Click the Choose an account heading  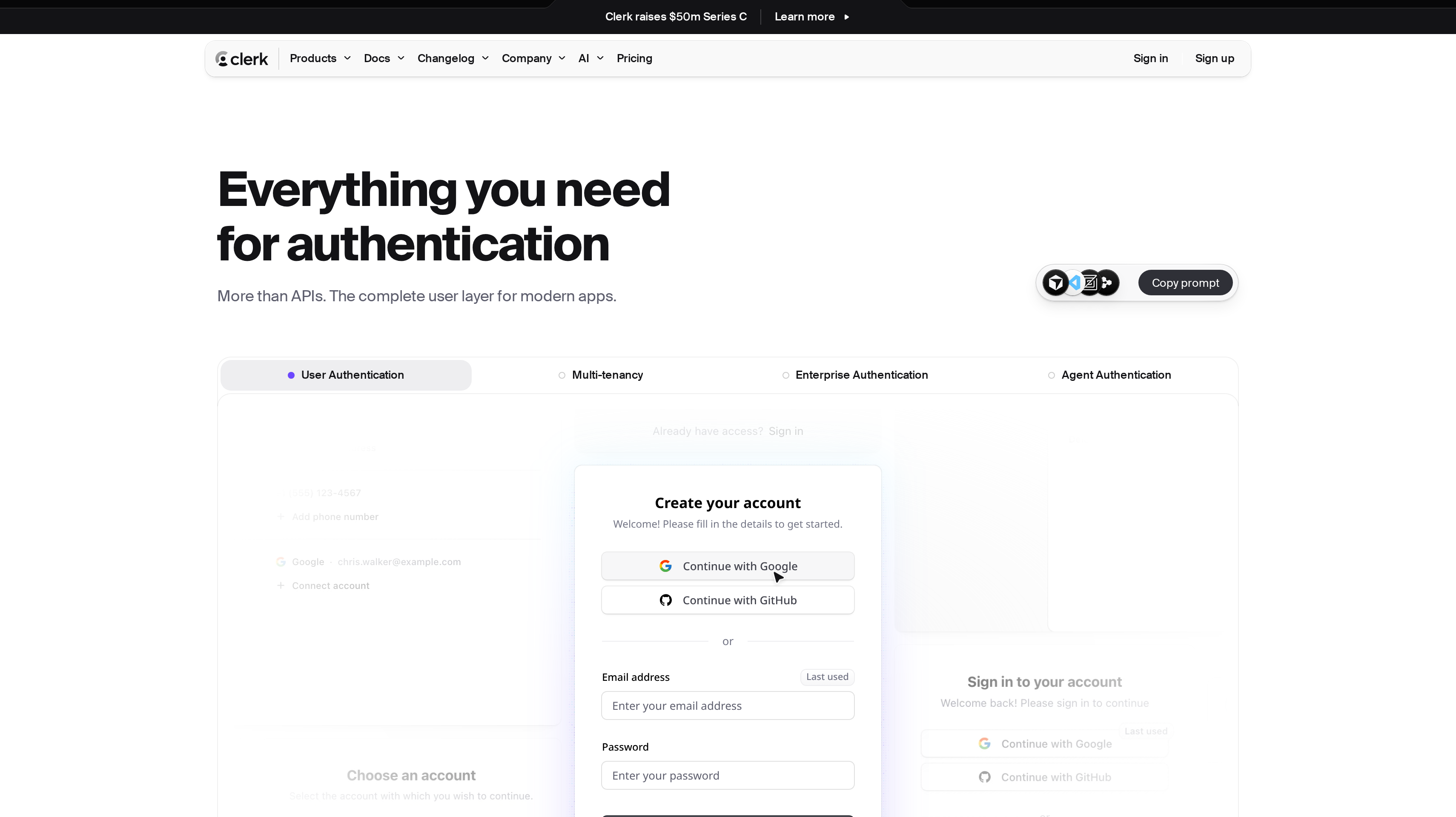pyautogui.click(x=411, y=775)
